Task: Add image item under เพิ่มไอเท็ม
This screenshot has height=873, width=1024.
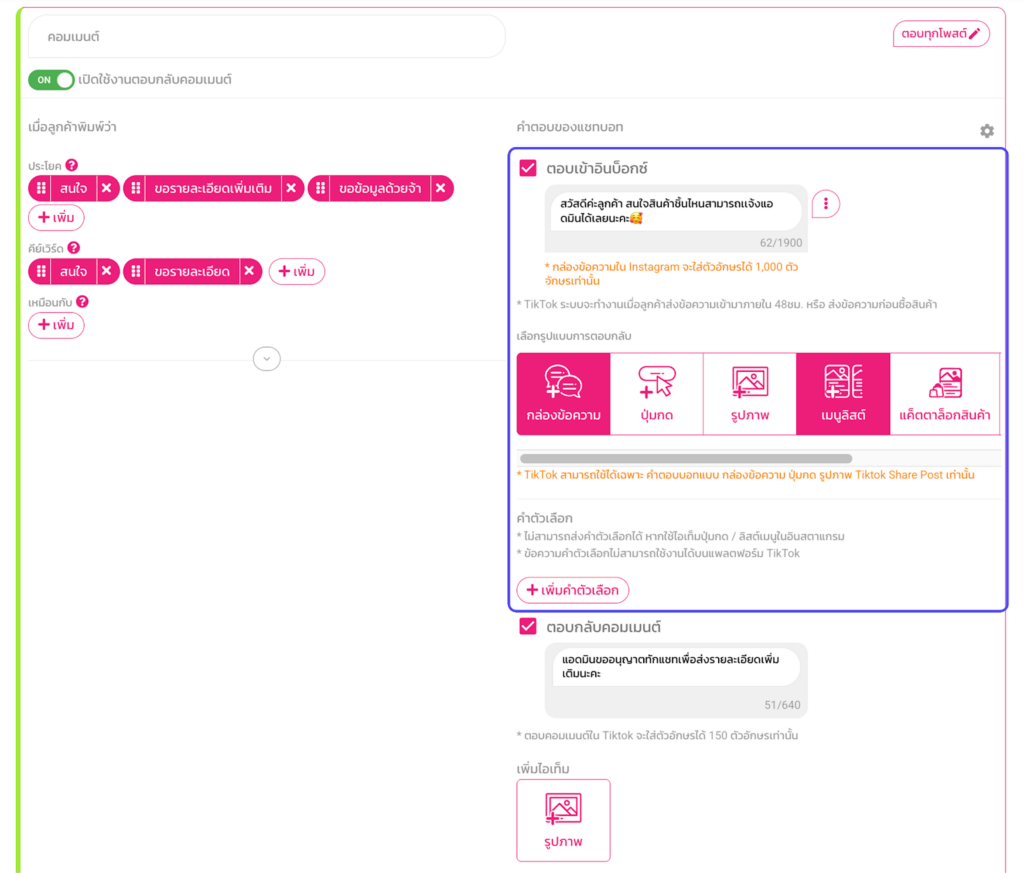Action: [563, 820]
